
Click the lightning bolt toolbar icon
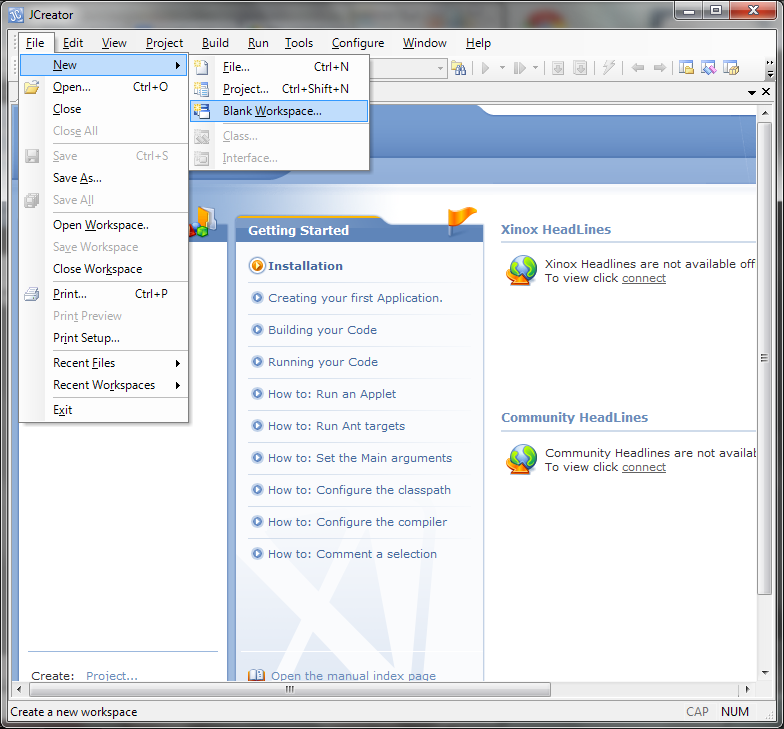(608, 67)
